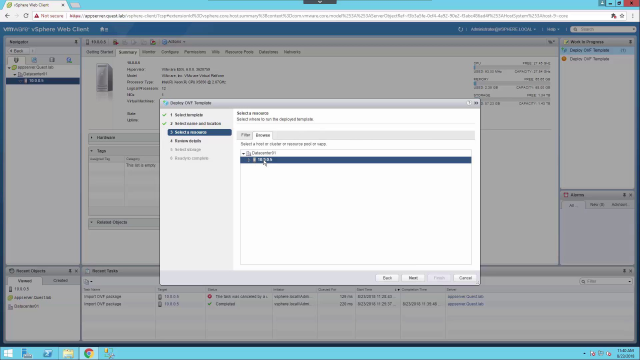This screenshot has width=640, height=360.
Task: Click the last host toolbar icon before Actions
Action: 153,42
